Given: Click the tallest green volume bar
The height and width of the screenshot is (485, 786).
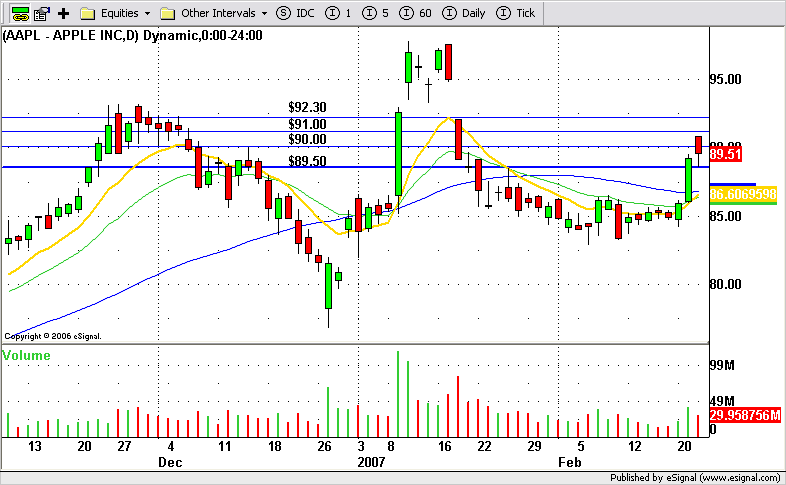Looking at the screenshot, I should tap(398, 394).
